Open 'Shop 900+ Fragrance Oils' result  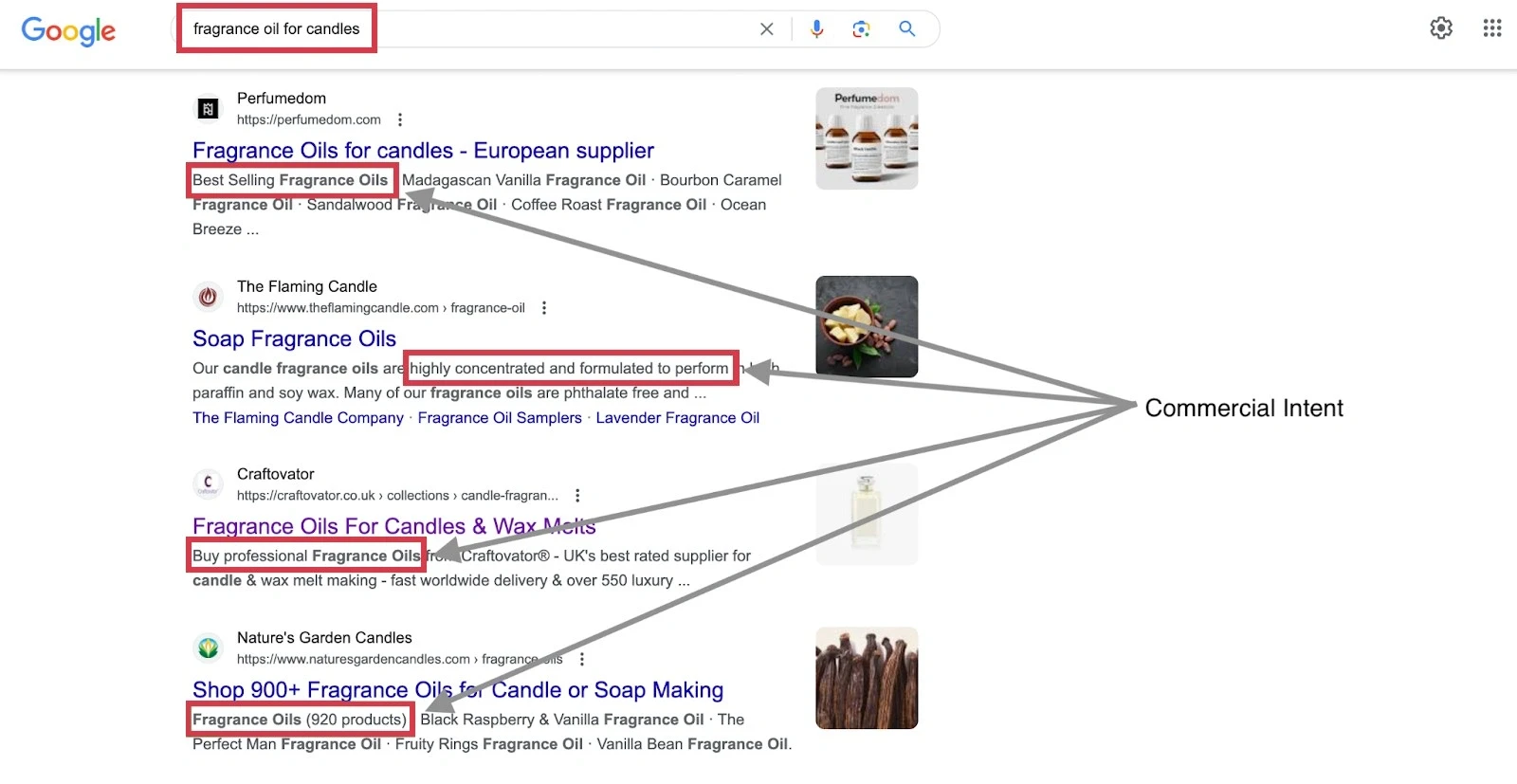pyautogui.click(x=458, y=690)
